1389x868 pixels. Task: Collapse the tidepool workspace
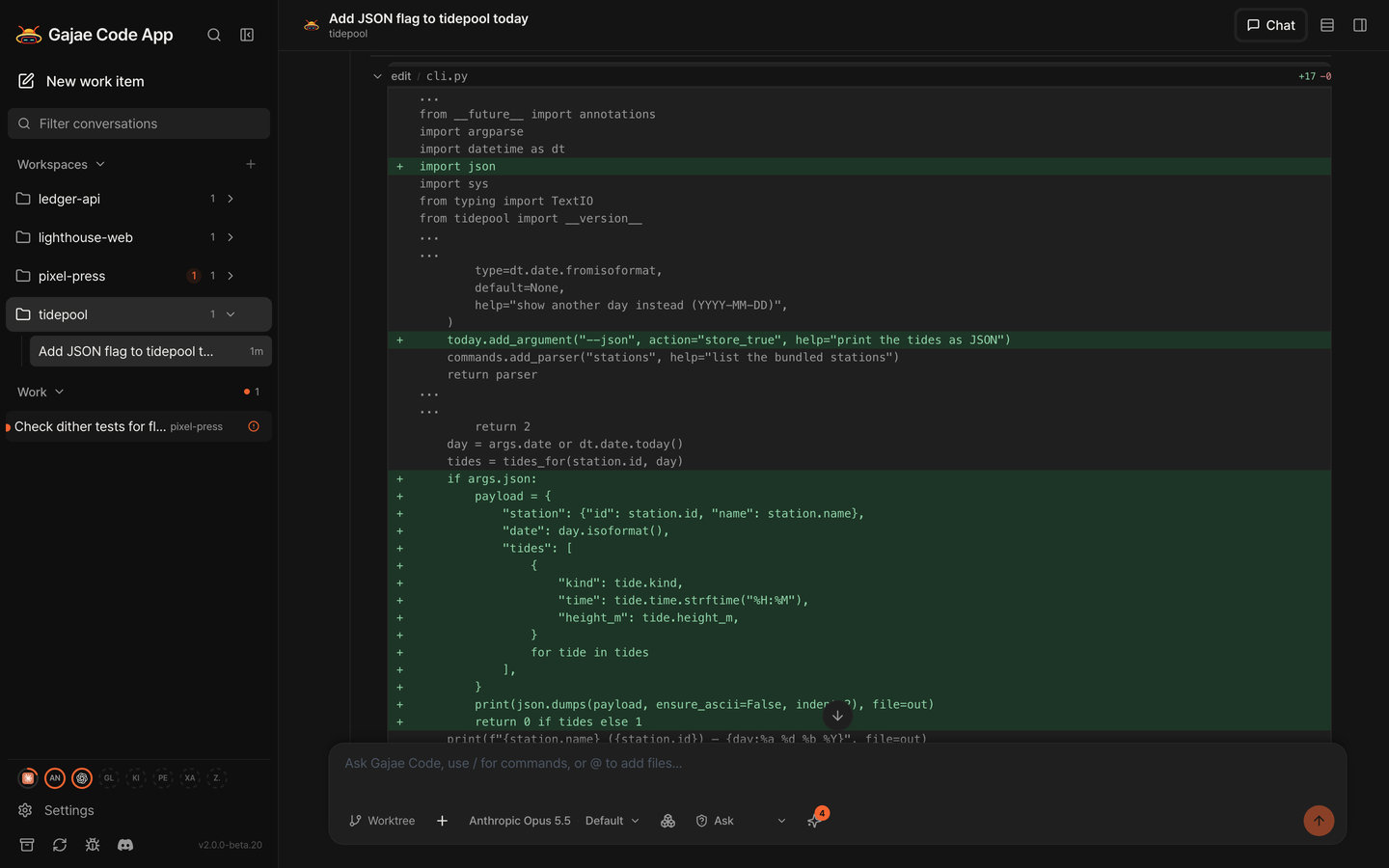[231, 314]
